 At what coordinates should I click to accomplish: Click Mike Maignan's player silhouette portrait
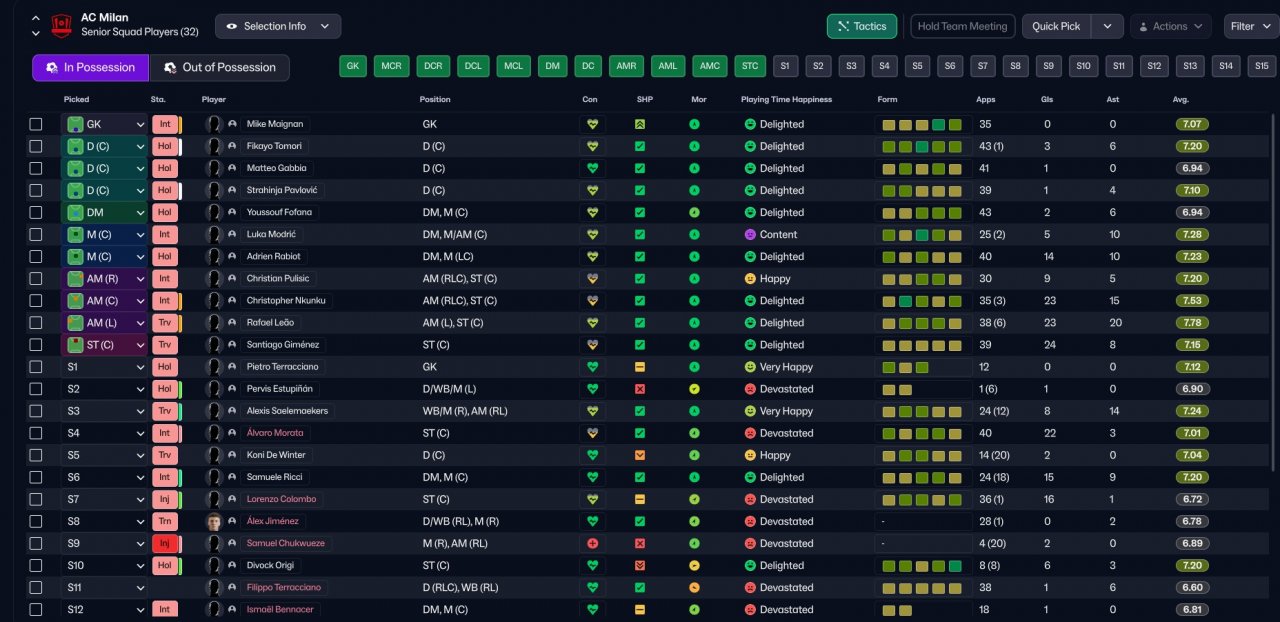tap(213, 124)
